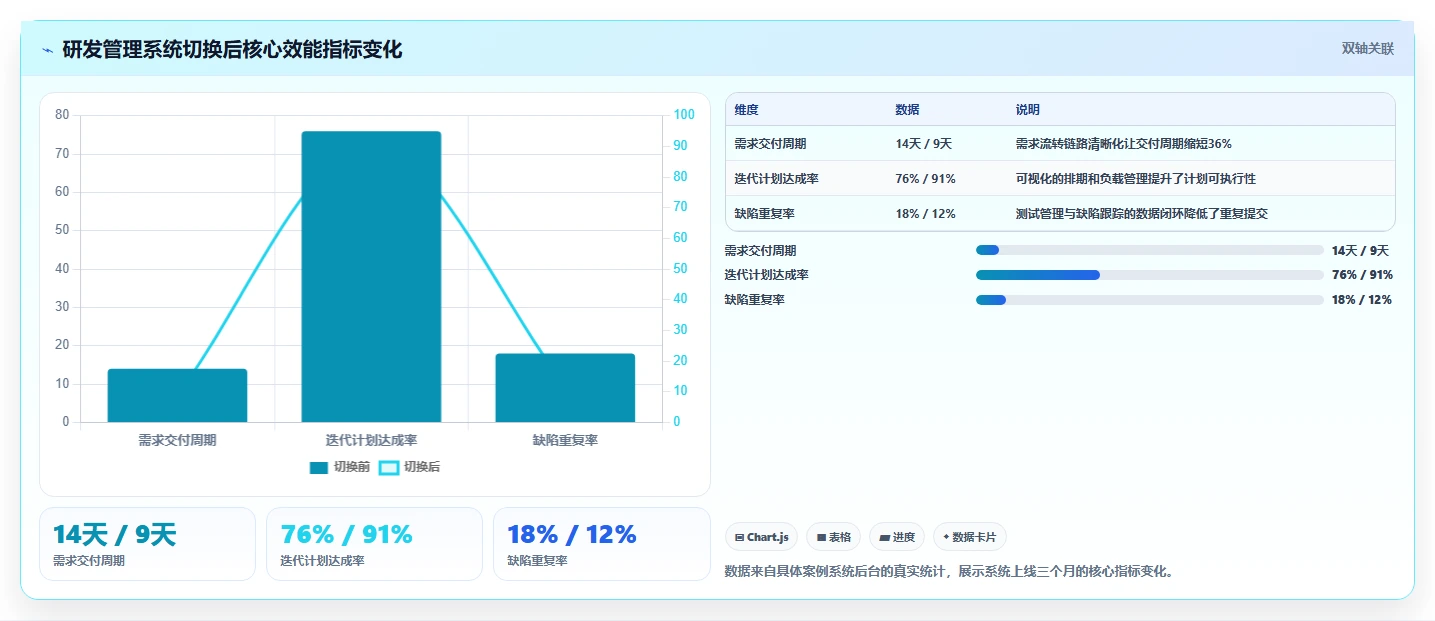Open the 14天 / 9天 data card

pyautogui.click(x=147, y=544)
